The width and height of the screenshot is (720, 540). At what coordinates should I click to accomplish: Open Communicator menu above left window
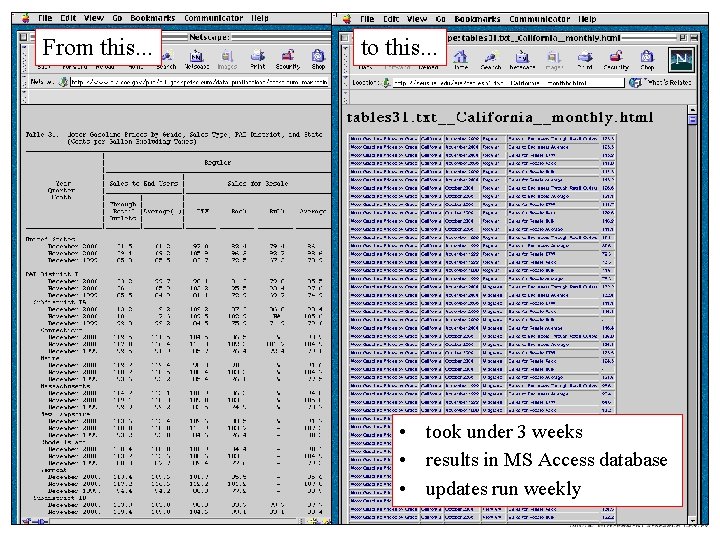214,18
